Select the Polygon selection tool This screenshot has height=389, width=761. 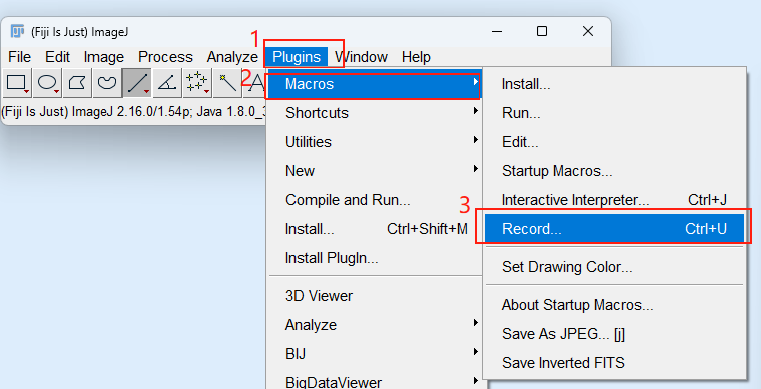(x=77, y=83)
